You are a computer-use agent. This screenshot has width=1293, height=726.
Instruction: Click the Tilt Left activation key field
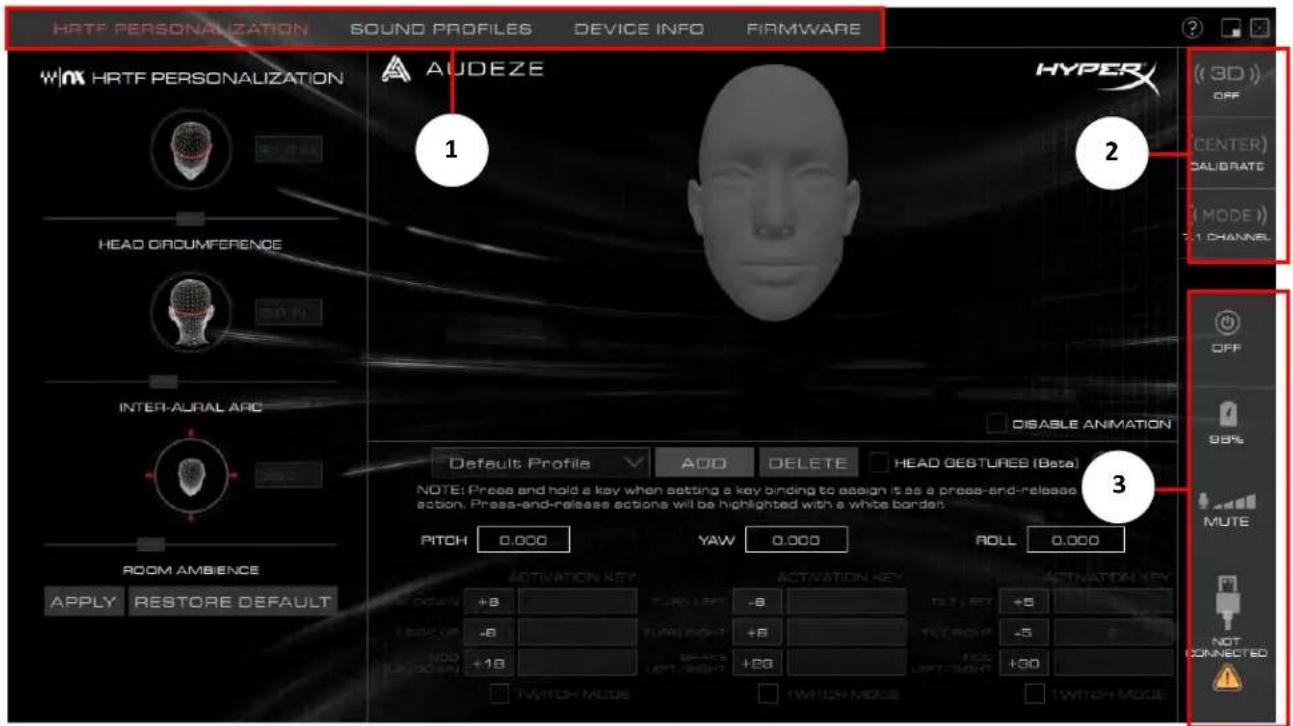point(1113,602)
